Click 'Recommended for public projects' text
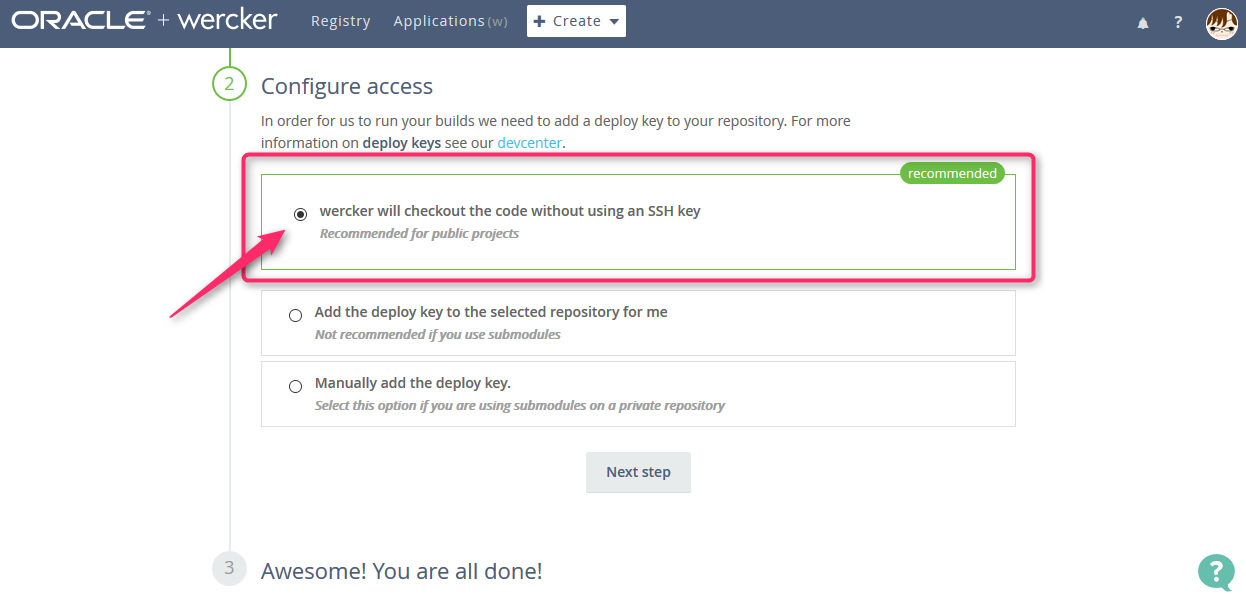 (x=419, y=233)
